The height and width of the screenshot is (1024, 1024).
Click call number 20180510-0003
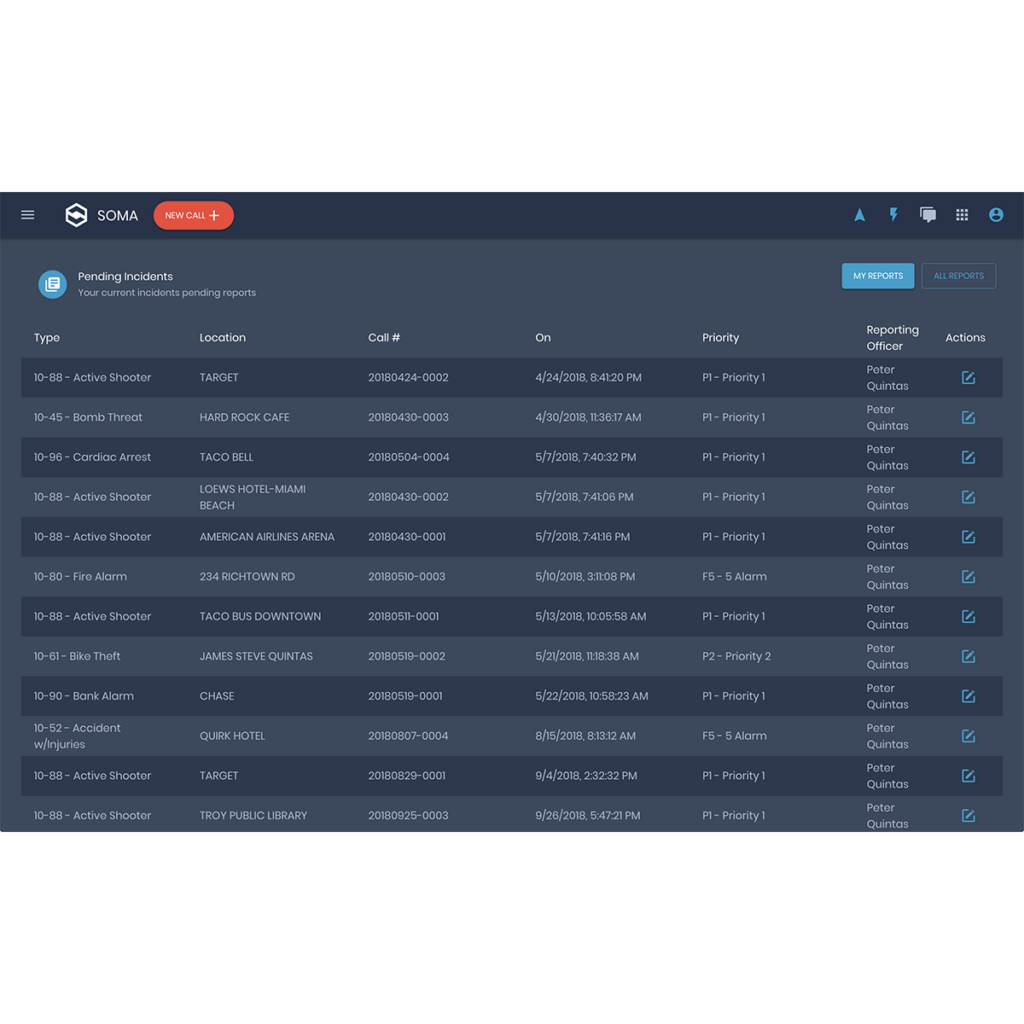[406, 577]
